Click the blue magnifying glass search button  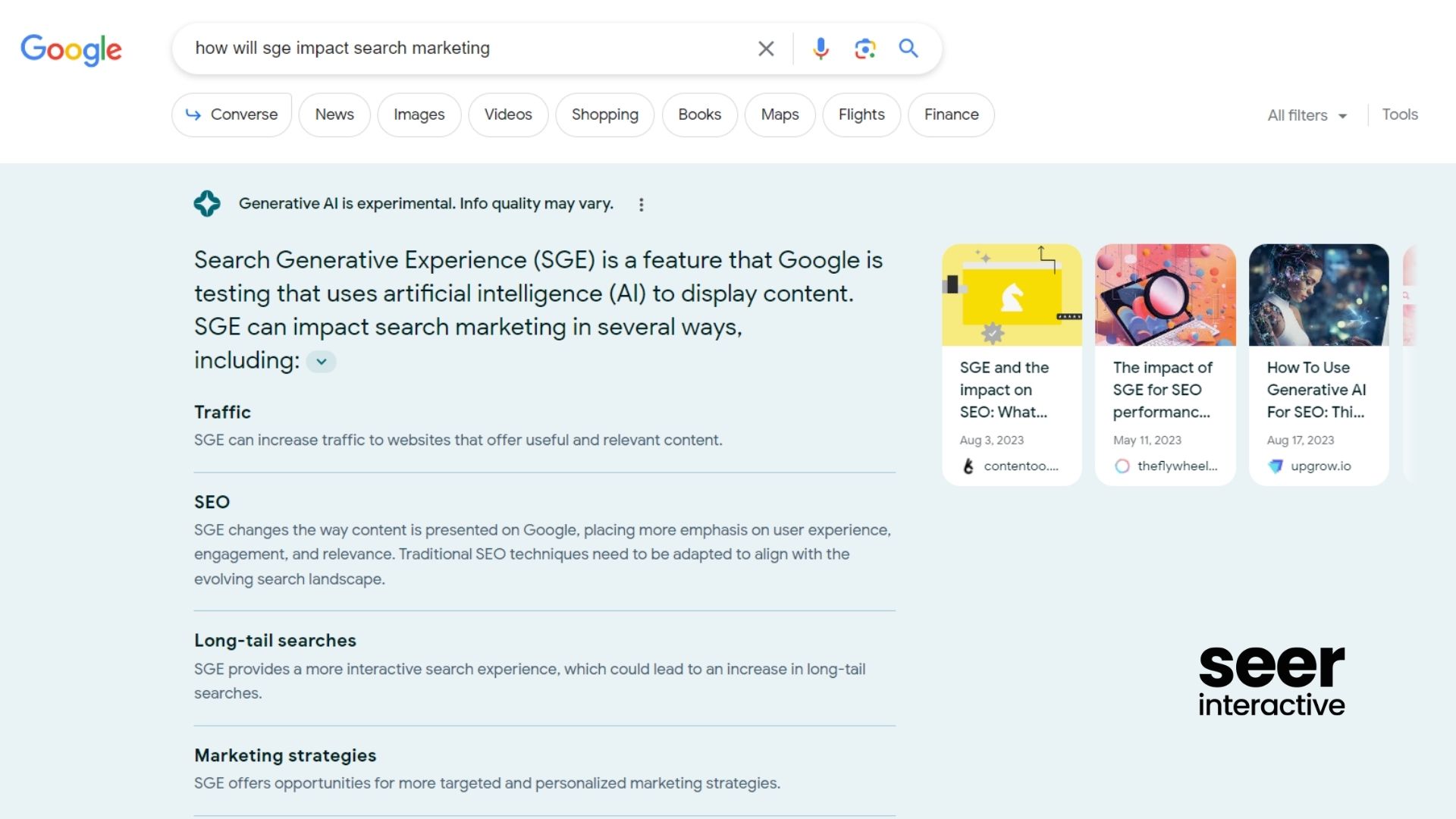coord(908,49)
